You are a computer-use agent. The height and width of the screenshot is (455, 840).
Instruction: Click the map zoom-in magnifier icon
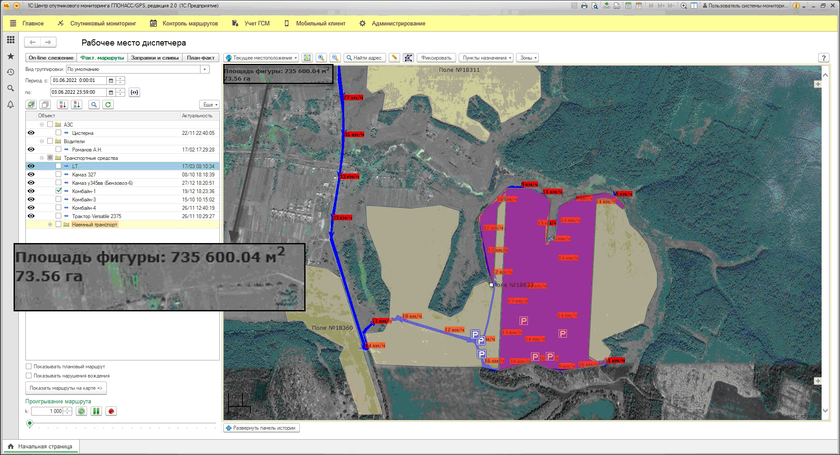pos(321,58)
